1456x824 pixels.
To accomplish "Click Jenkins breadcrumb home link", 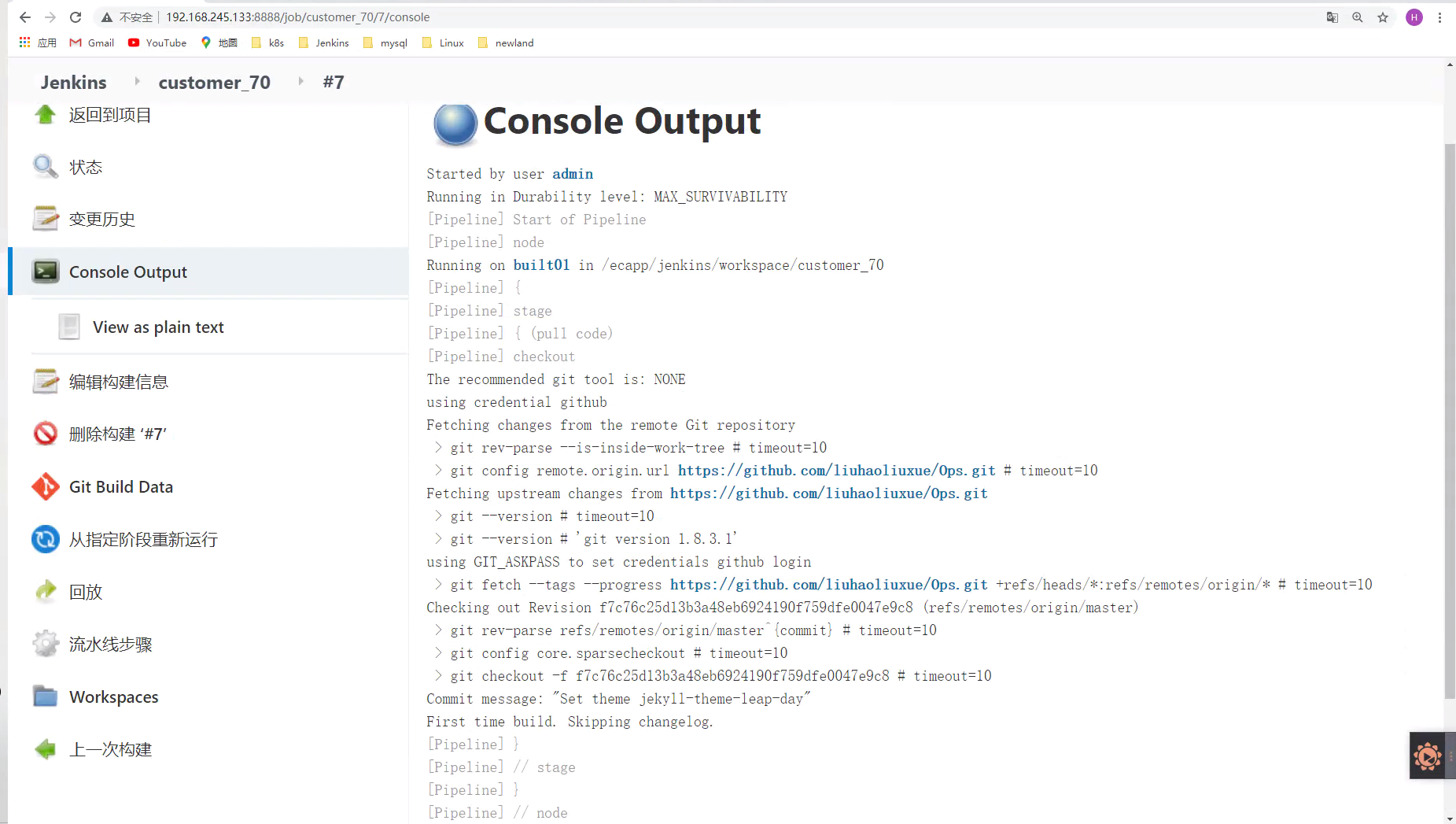I will [73, 82].
